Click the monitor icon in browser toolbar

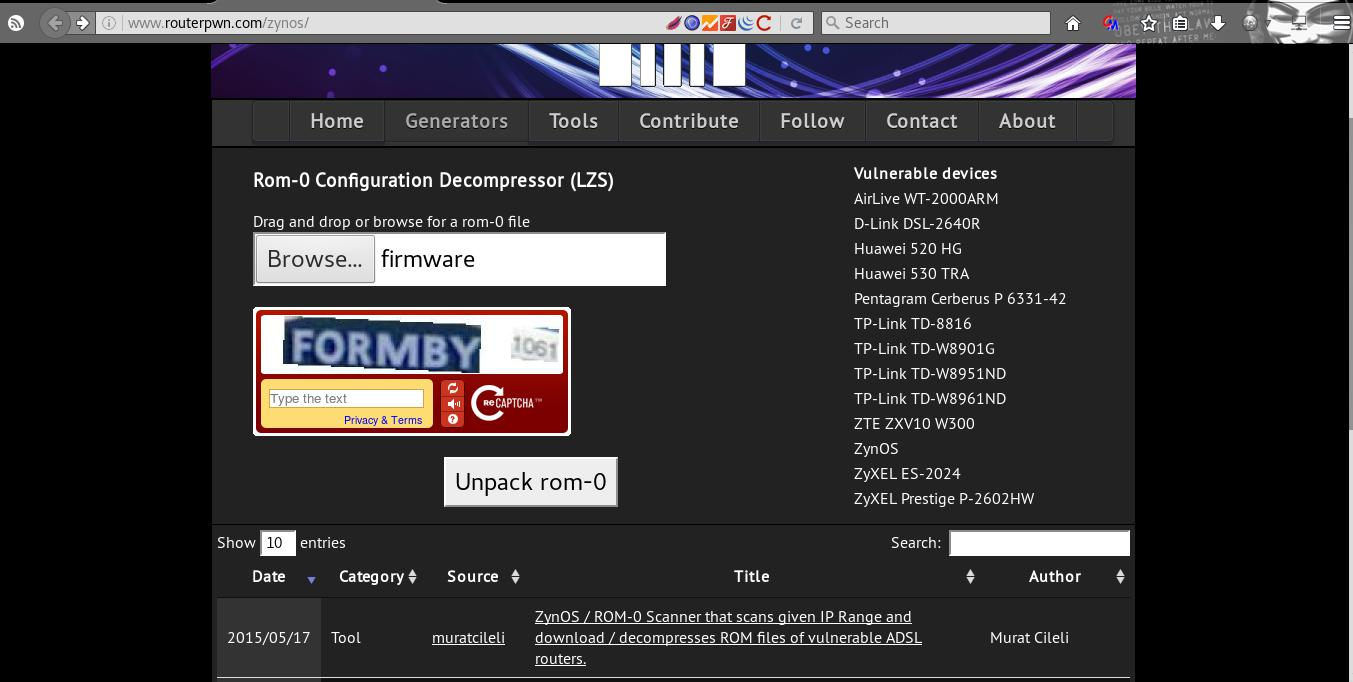pos(1299,23)
